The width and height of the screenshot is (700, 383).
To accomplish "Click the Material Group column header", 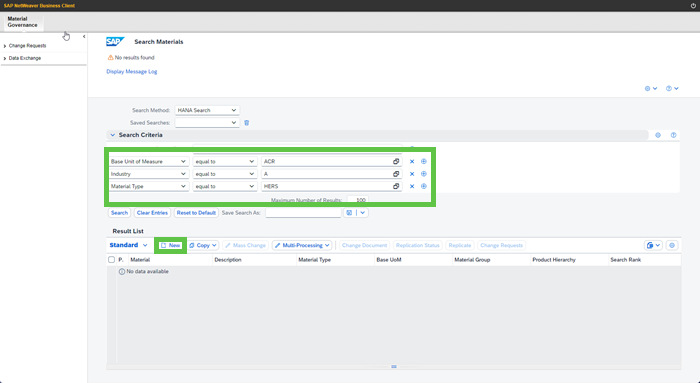I will coord(492,260).
